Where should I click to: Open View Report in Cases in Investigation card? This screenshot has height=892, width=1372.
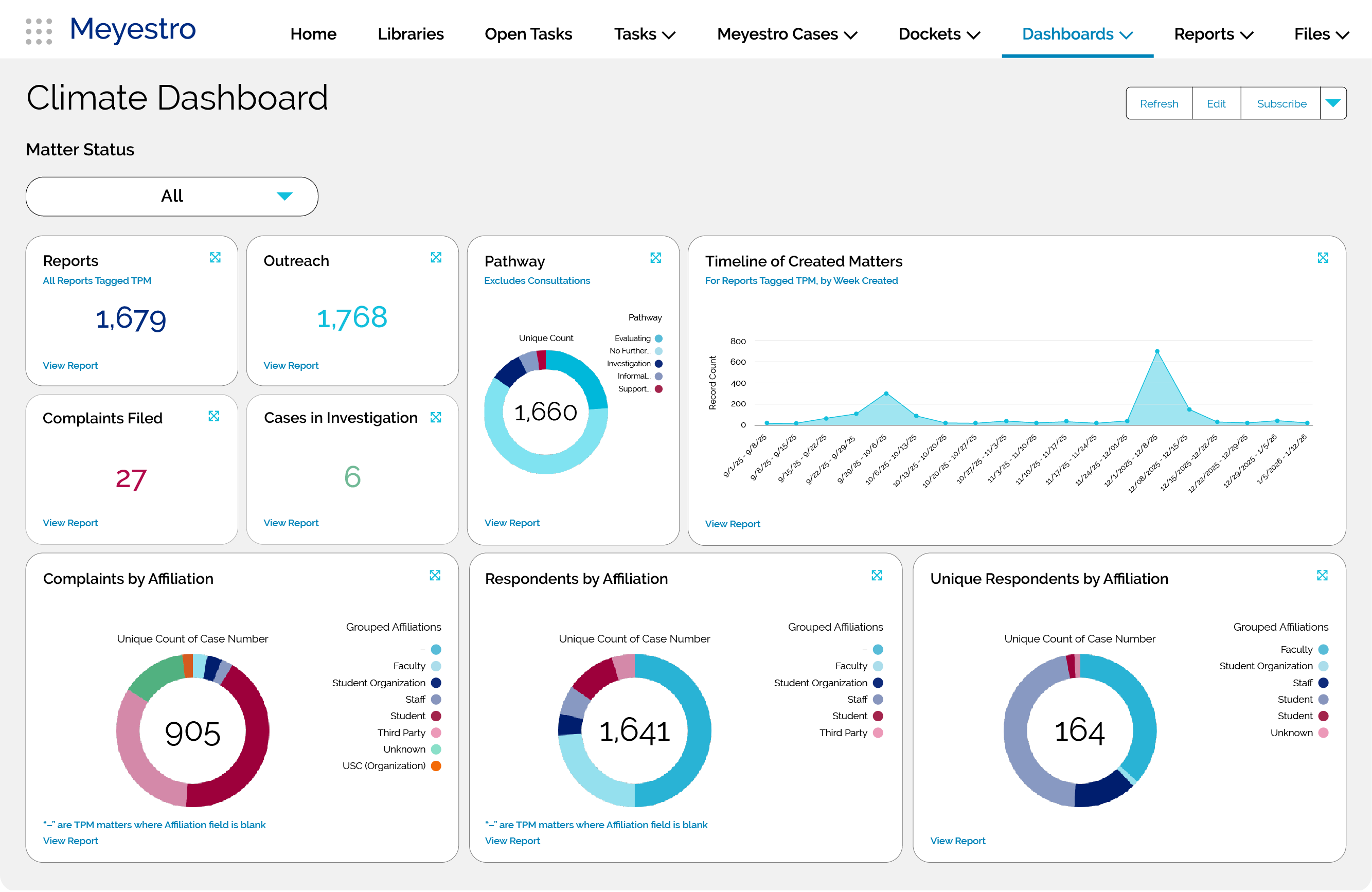click(x=291, y=523)
